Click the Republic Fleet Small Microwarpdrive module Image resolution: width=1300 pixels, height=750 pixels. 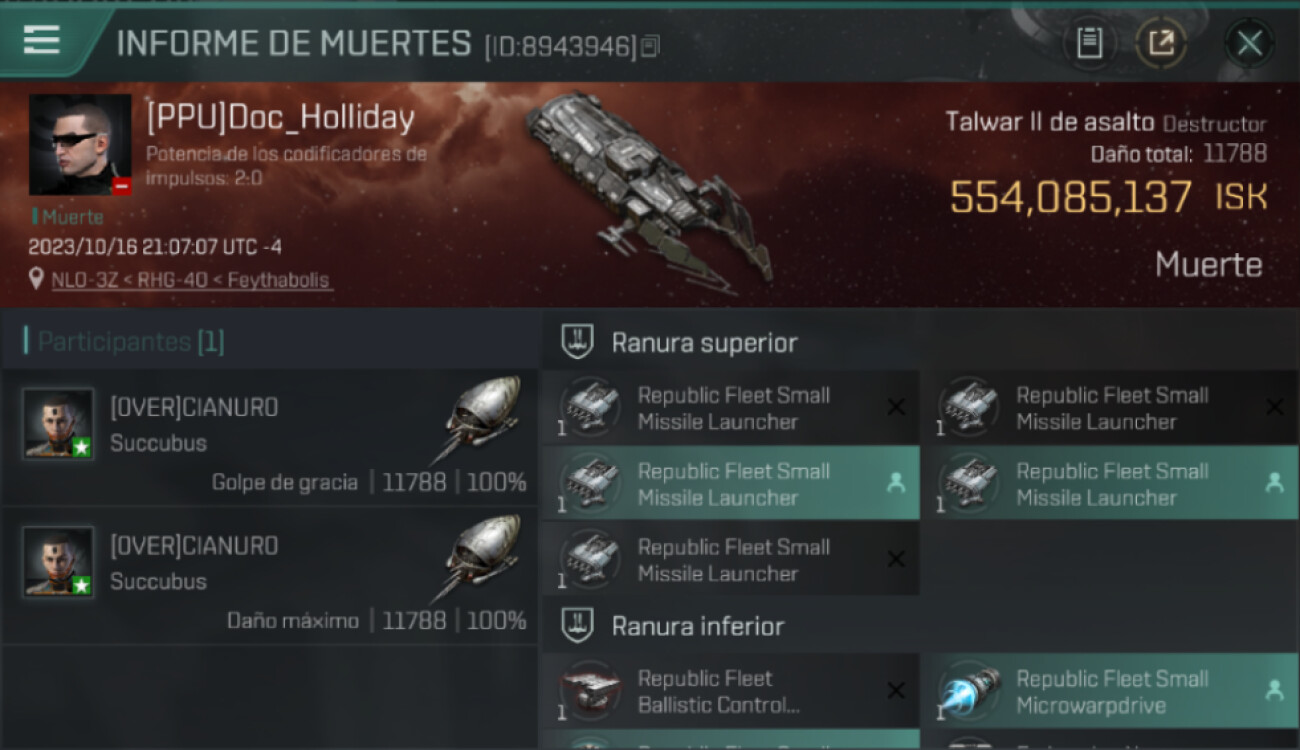pyautogui.click(x=1109, y=691)
